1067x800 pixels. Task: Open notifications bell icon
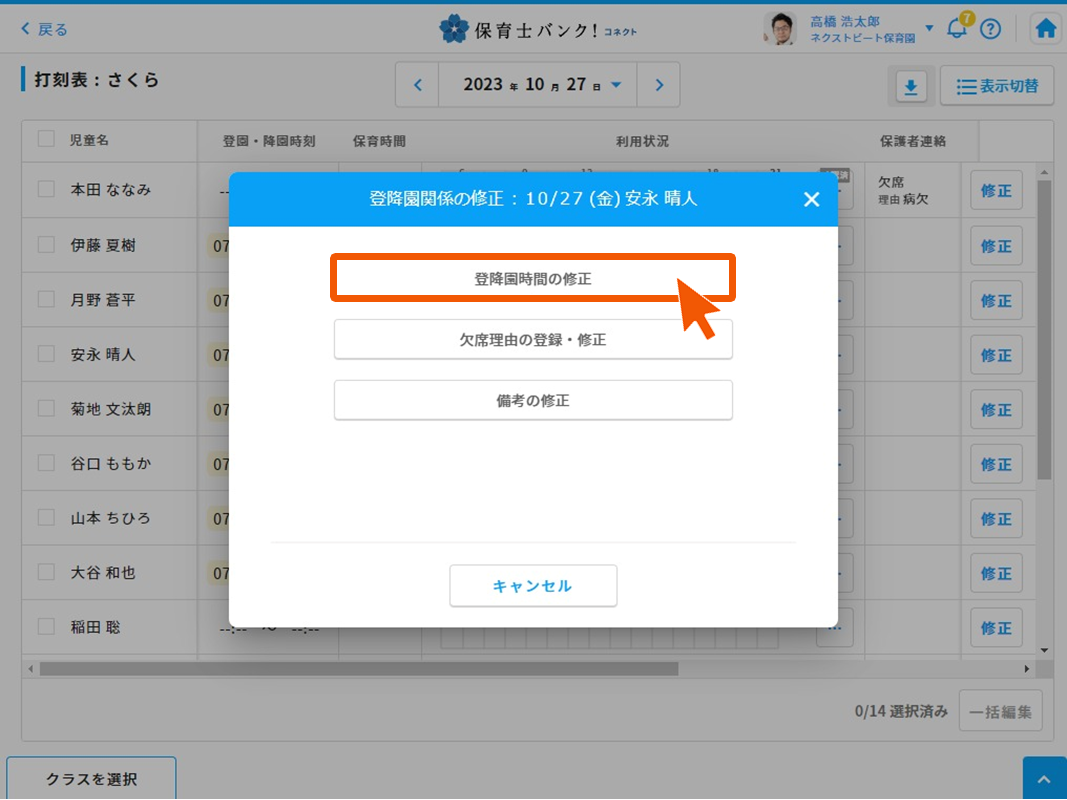tap(957, 29)
